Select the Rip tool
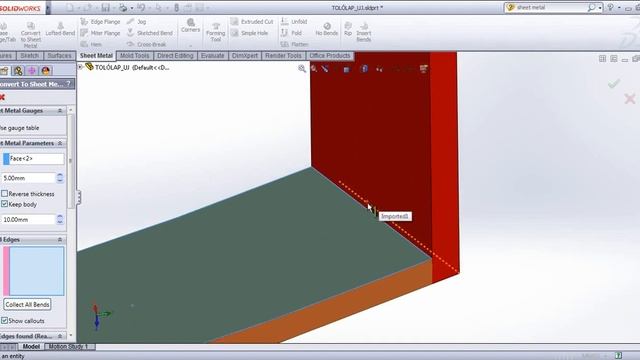The height and width of the screenshot is (360, 640). [x=348, y=29]
